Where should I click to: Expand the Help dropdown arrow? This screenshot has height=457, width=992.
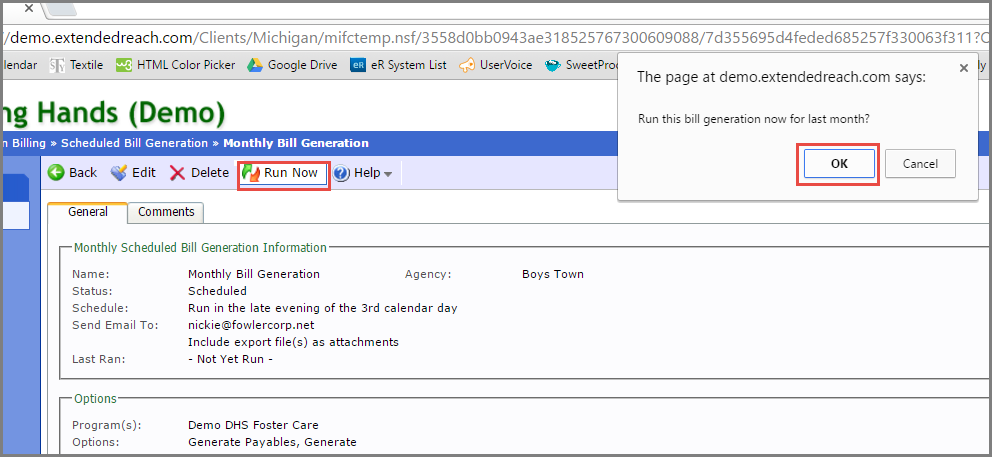point(388,174)
